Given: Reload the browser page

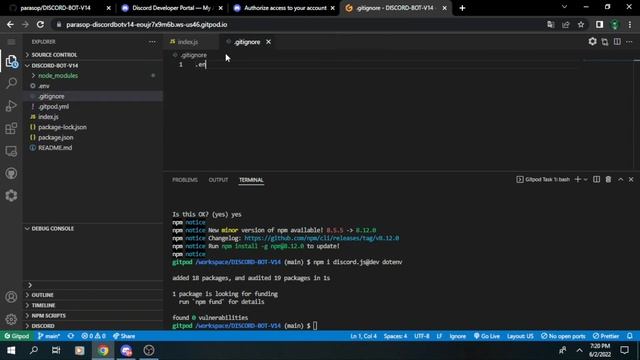Looking at the screenshot, I should pos(40,24).
